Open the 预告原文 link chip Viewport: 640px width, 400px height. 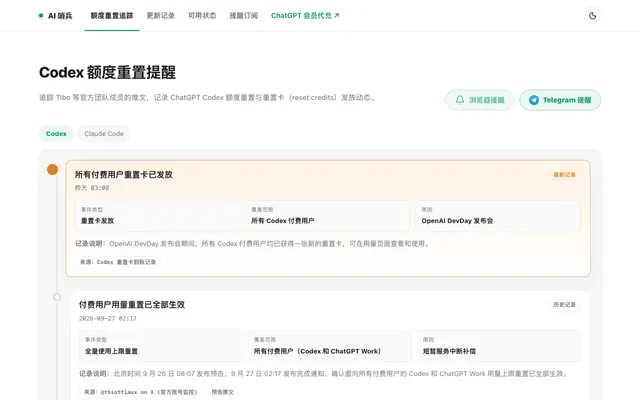(x=222, y=392)
